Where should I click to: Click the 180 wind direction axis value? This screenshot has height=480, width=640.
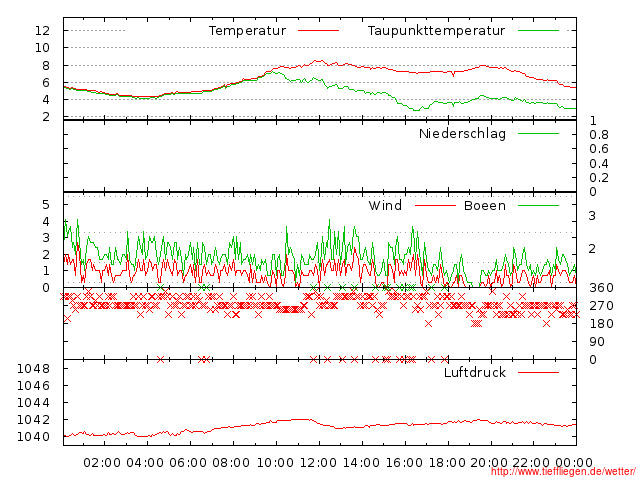[601, 324]
